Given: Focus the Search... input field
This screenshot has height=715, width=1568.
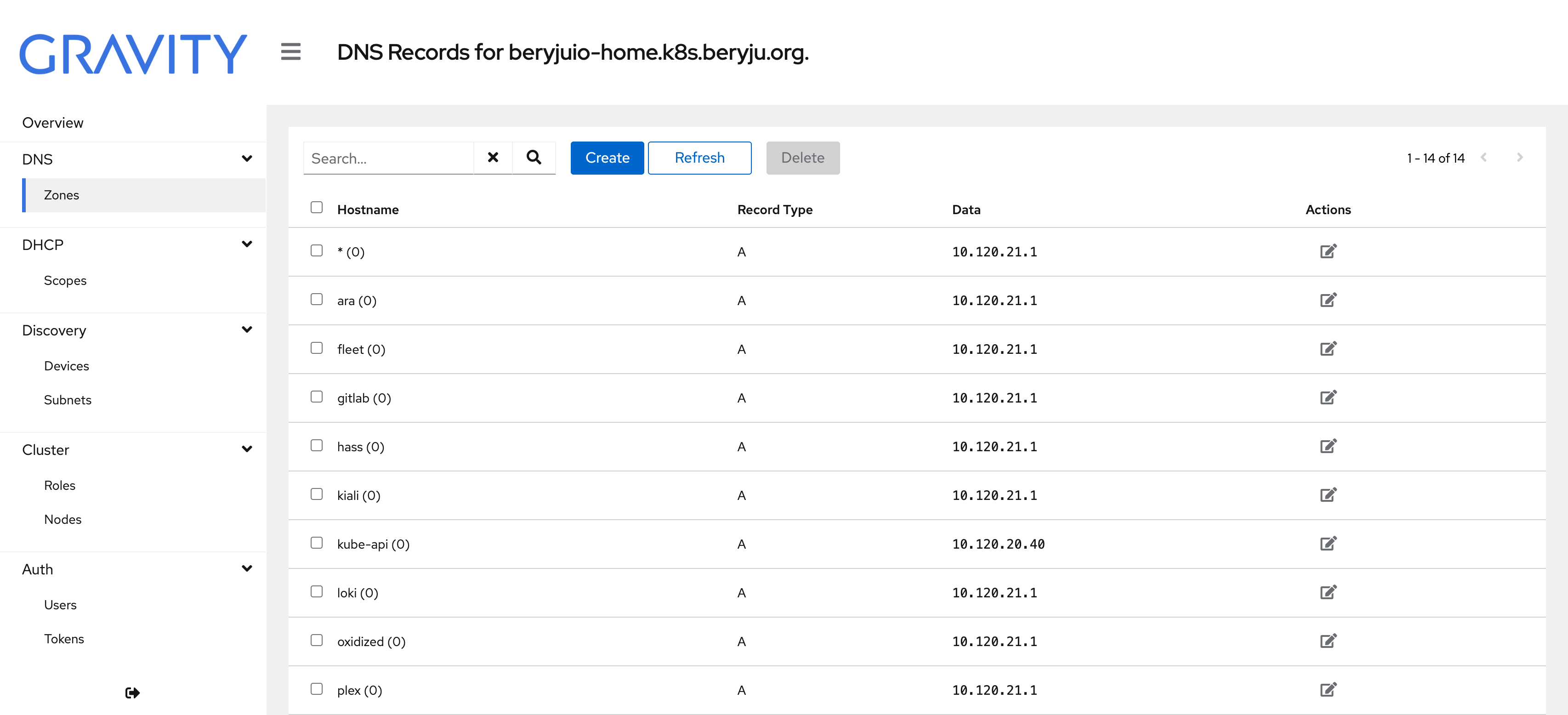Looking at the screenshot, I should point(388,158).
